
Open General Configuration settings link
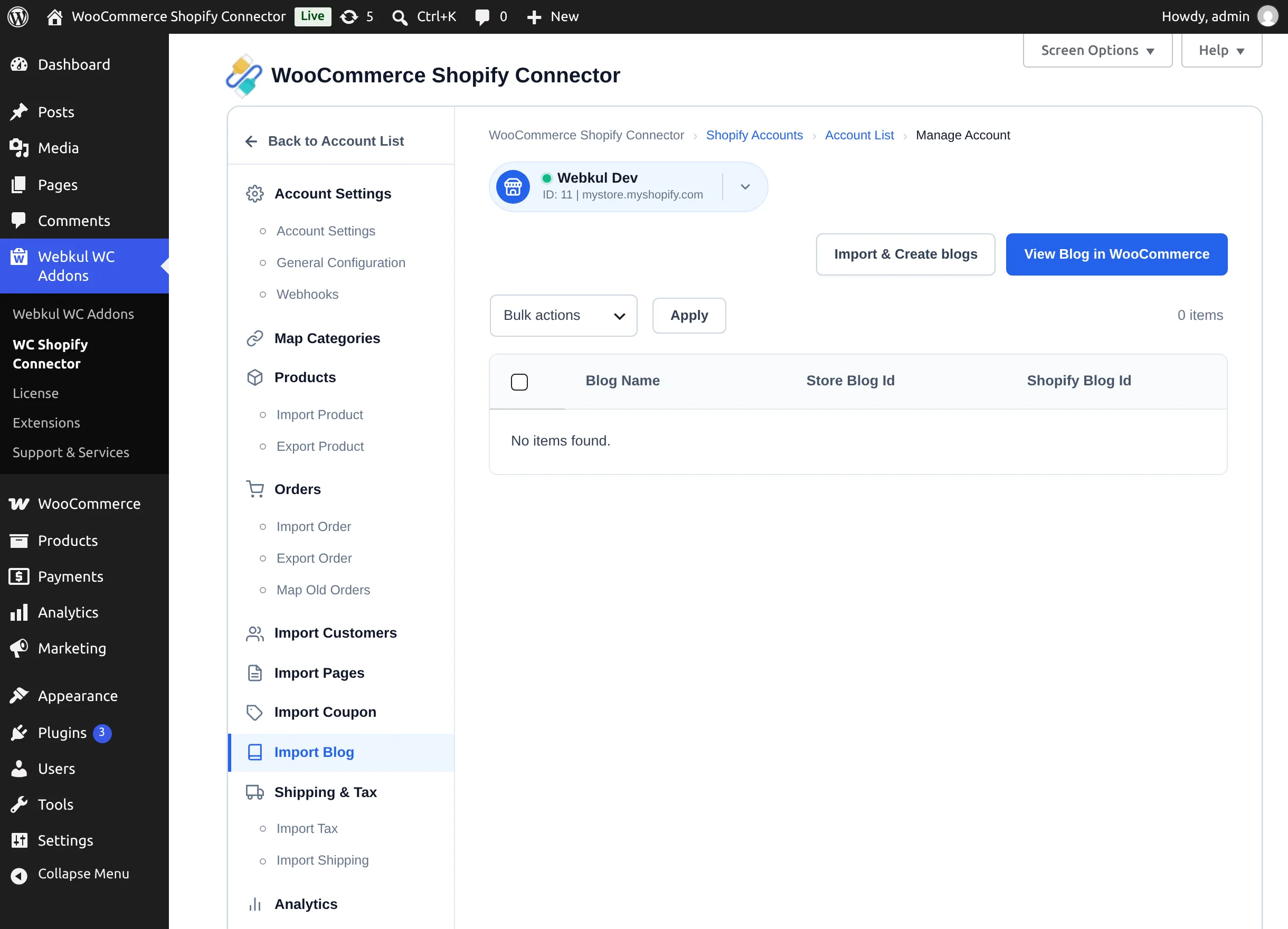tap(341, 263)
